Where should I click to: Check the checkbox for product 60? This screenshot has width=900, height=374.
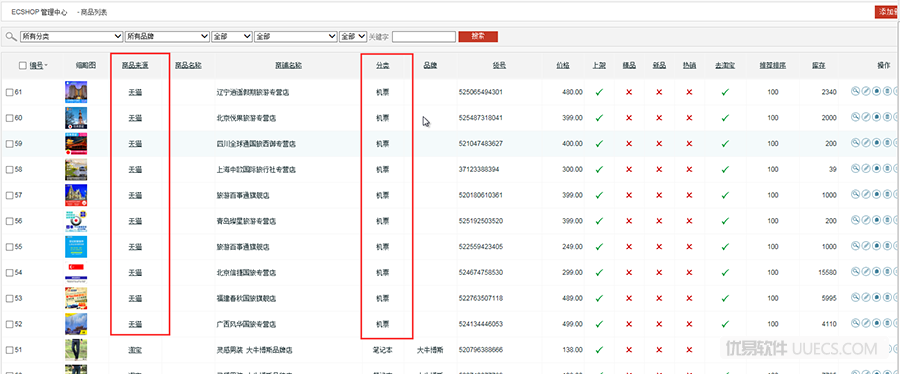(9, 118)
